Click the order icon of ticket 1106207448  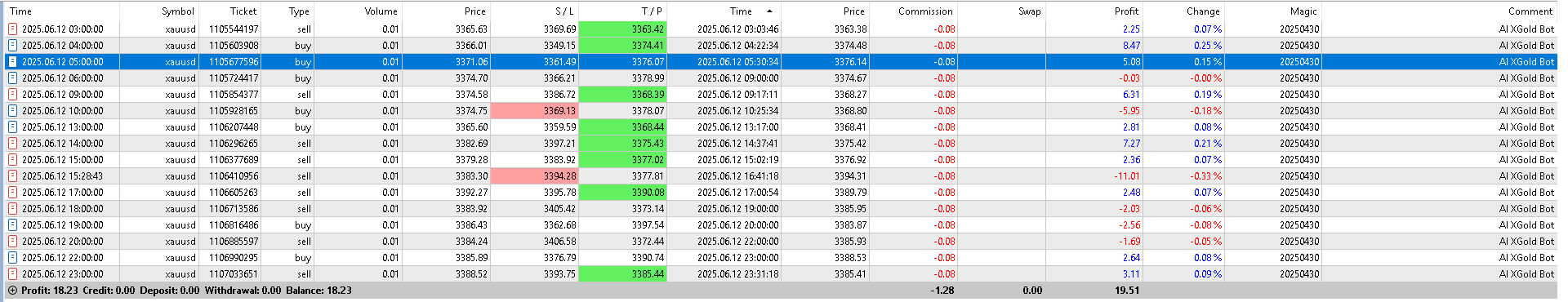coord(12,127)
